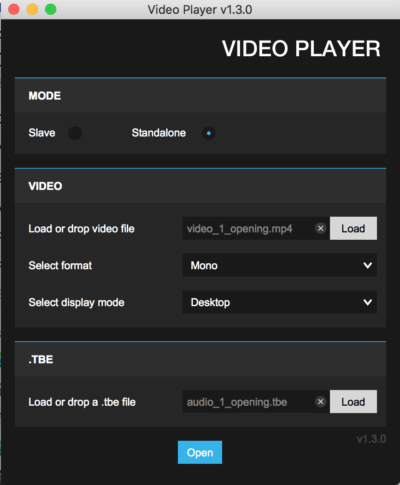Minimize the window with yellow button

32,9
